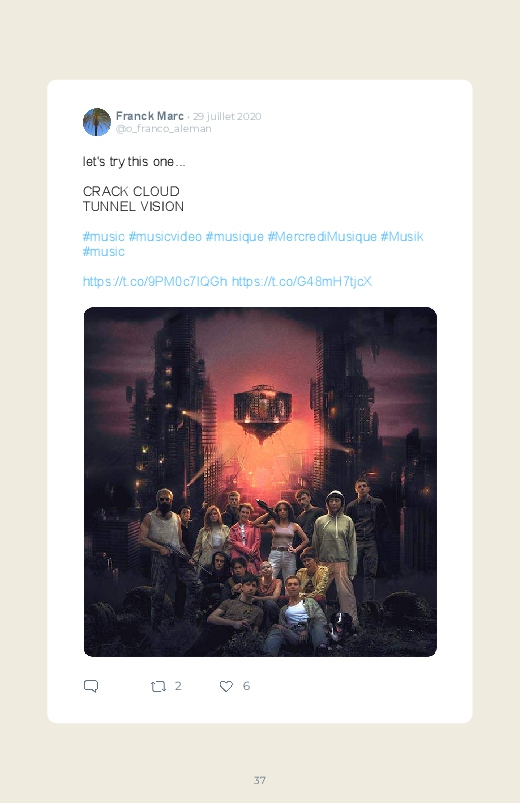
Task: Open the #MercrediMusique hashtag
Action: 322,237
